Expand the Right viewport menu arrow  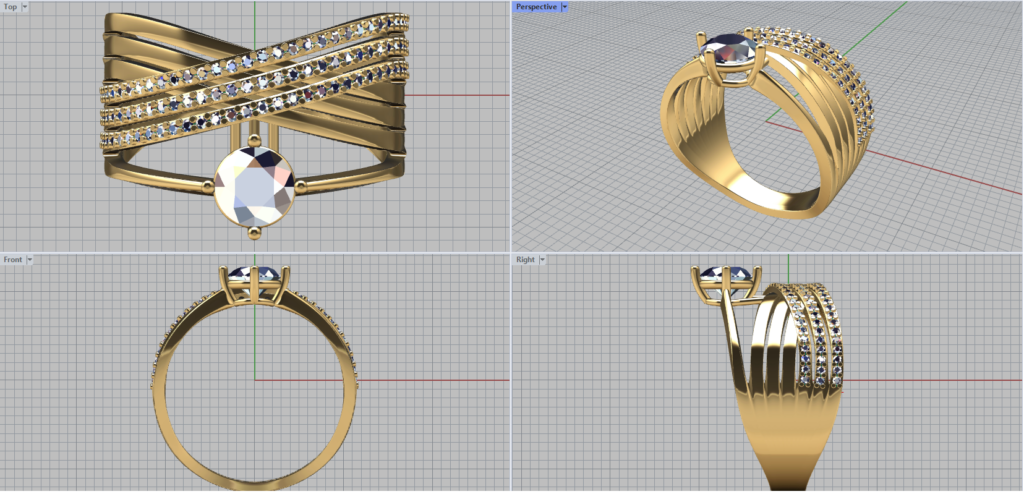(543, 259)
